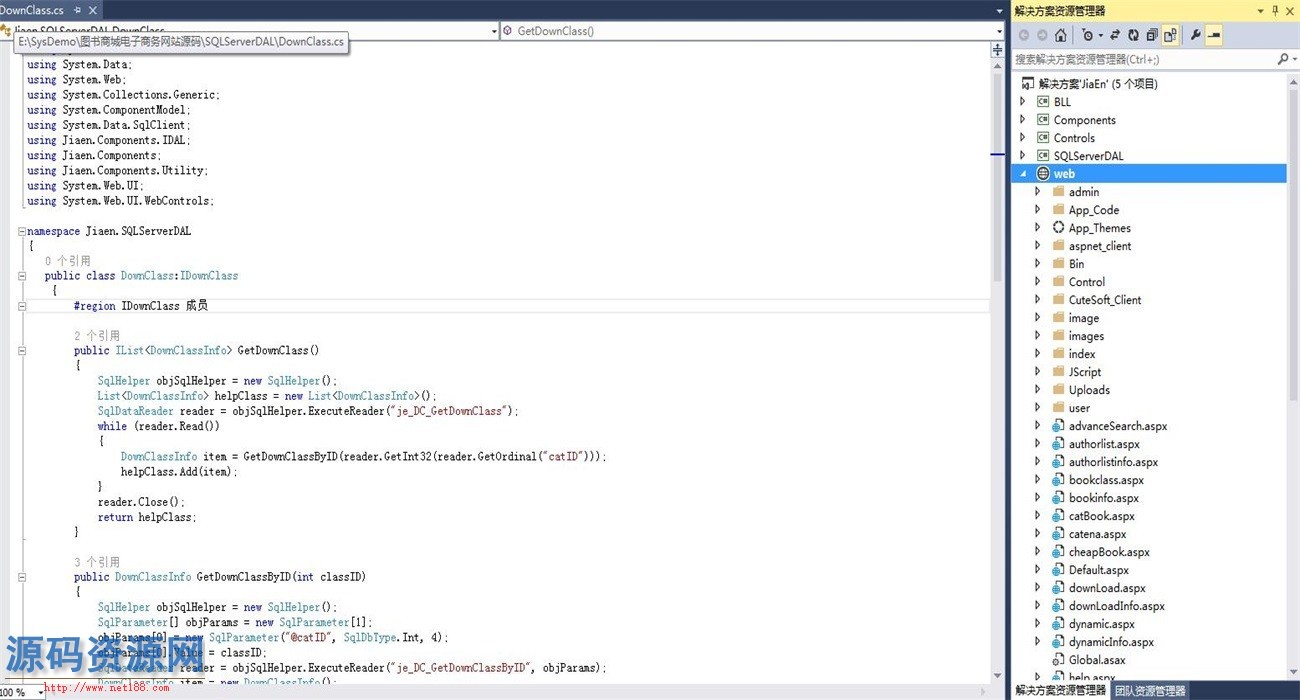Select downLoadInfo.aspx file
This screenshot has width=1300, height=700.
coord(1117,606)
